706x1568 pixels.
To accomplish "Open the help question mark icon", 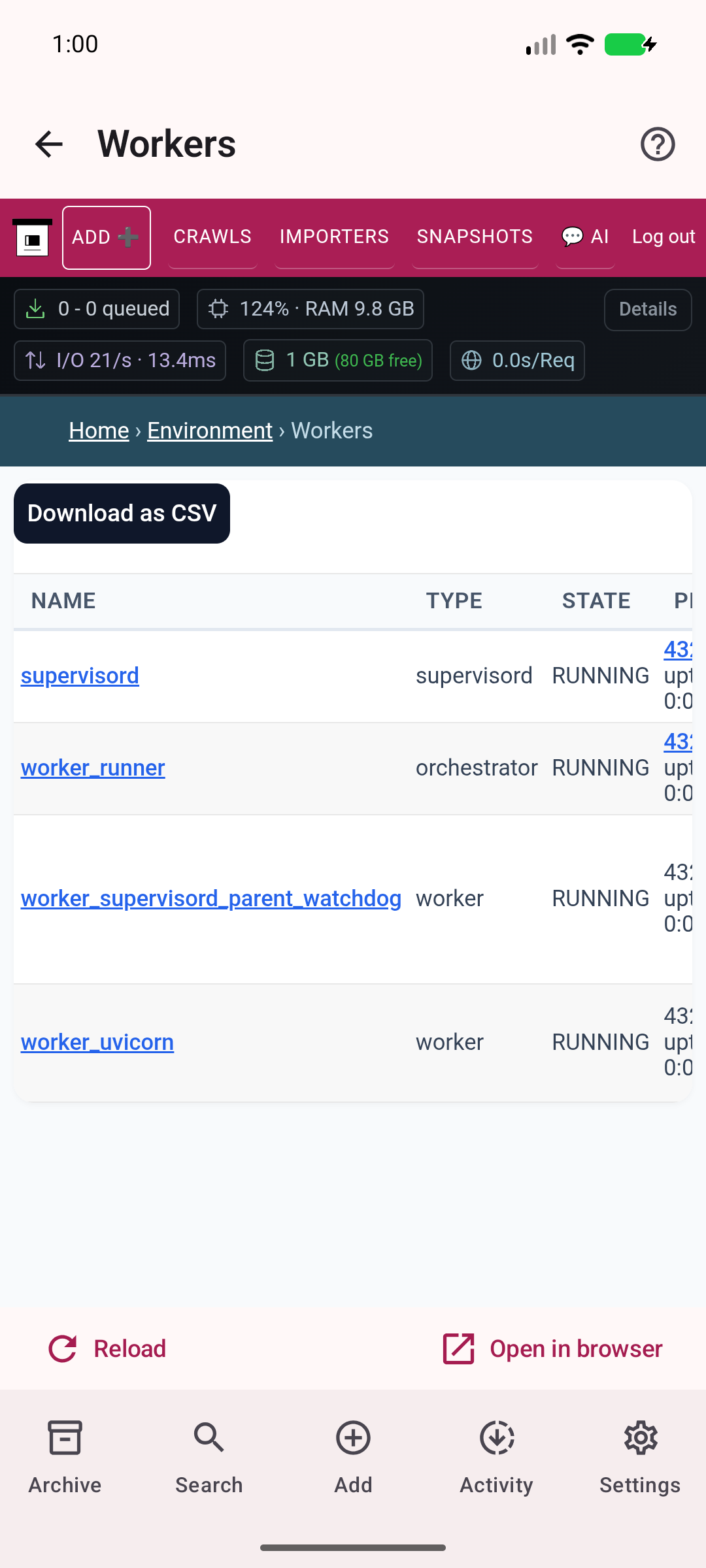I will click(x=658, y=144).
